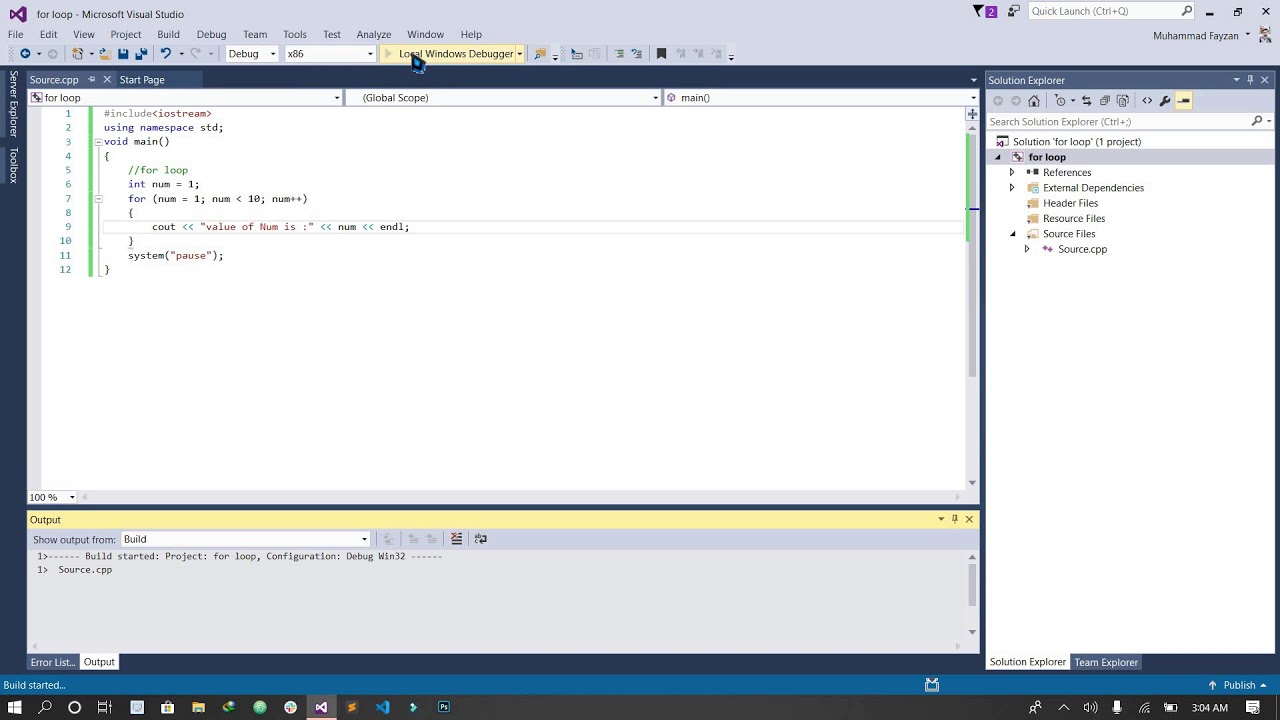The image size is (1280, 720).
Task: Open the Toolbox side tab
Action: tap(13, 166)
